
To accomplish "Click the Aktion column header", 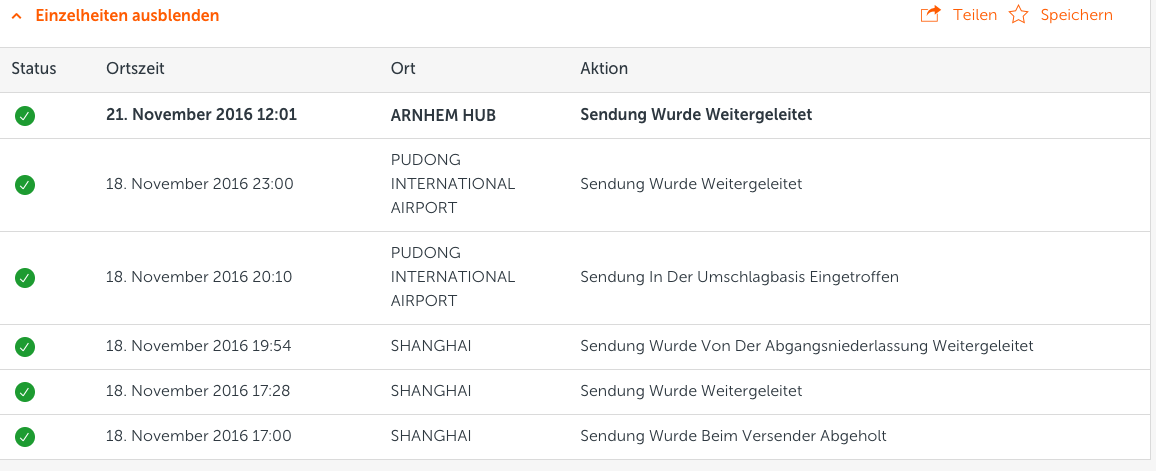I will (604, 69).
